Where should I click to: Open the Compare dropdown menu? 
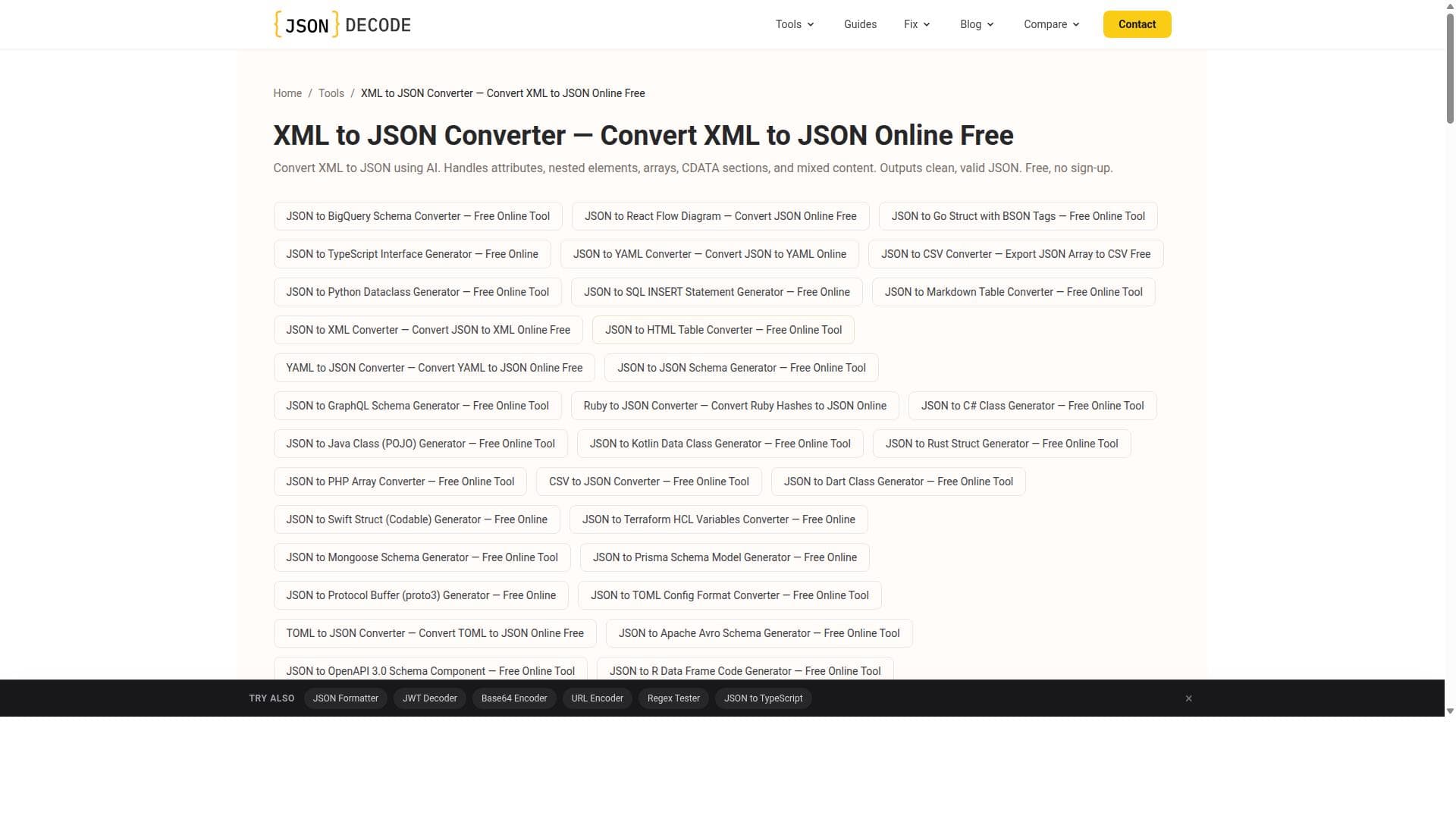(1051, 24)
